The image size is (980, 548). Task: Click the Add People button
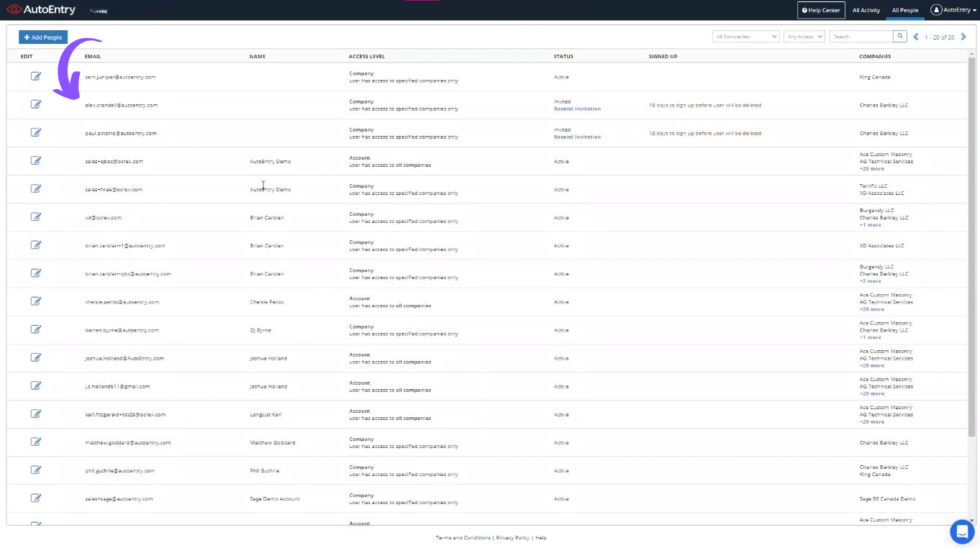pyautogui.click(x=43, y=37)
